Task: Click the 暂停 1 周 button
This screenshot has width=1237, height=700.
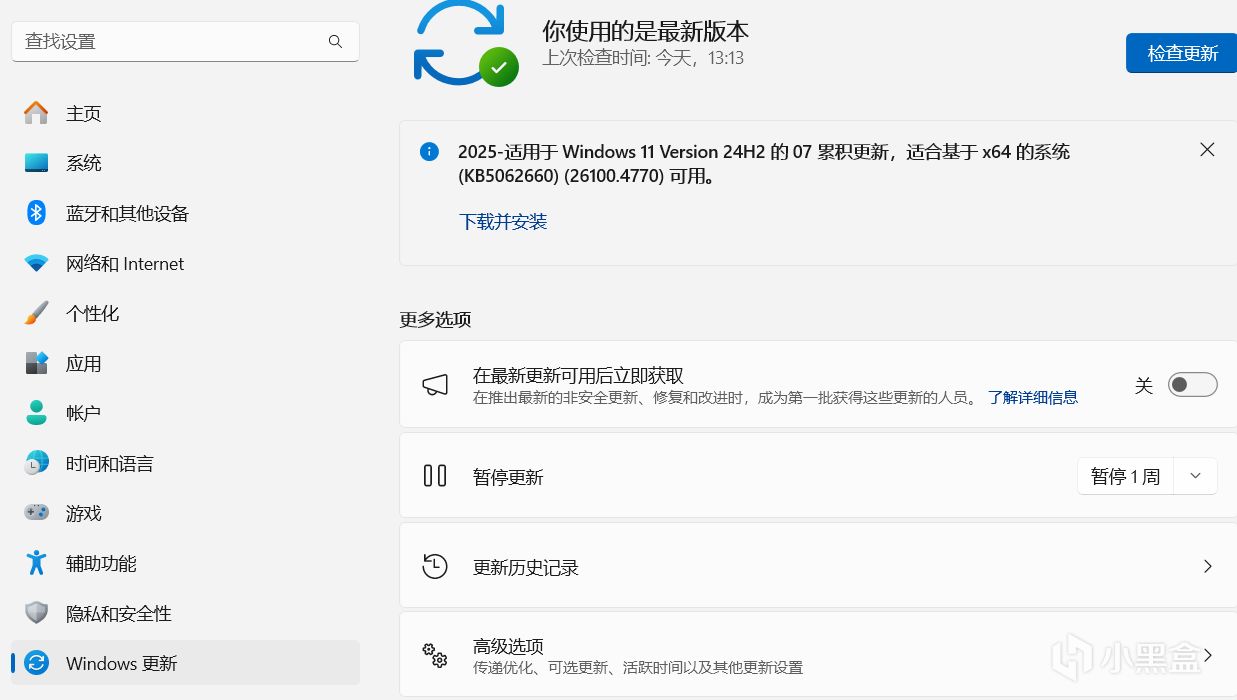Action: [x=1125, y=476]
